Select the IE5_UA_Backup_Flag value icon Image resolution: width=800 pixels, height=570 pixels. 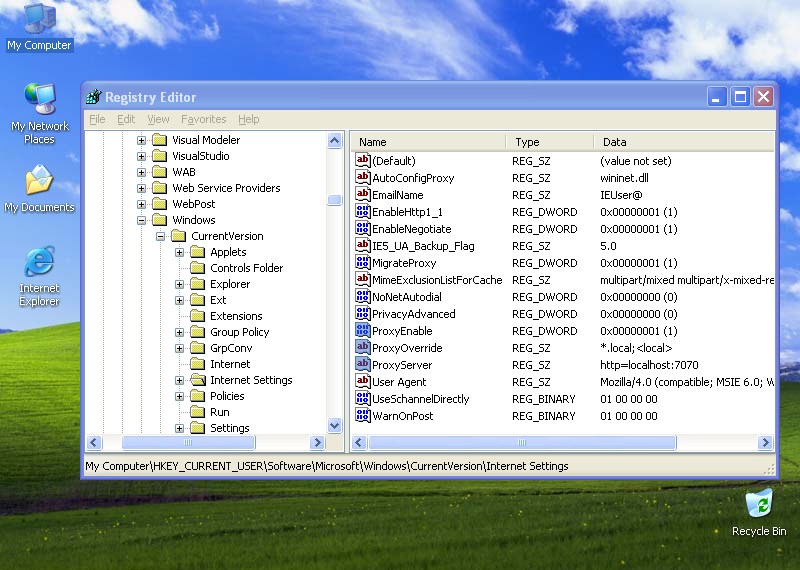pyautogui.click(x=362, y=245)
